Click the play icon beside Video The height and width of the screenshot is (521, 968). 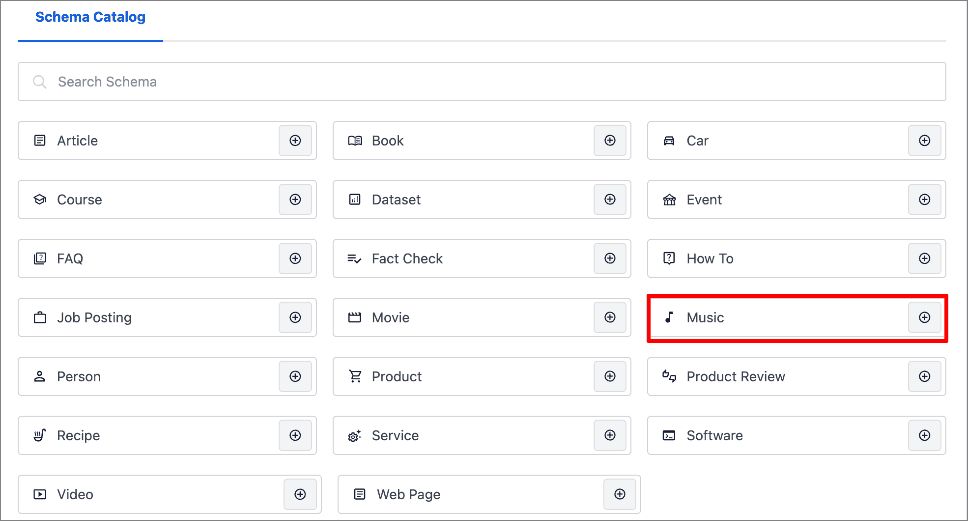pyautogui.click(x=40, y=494)
